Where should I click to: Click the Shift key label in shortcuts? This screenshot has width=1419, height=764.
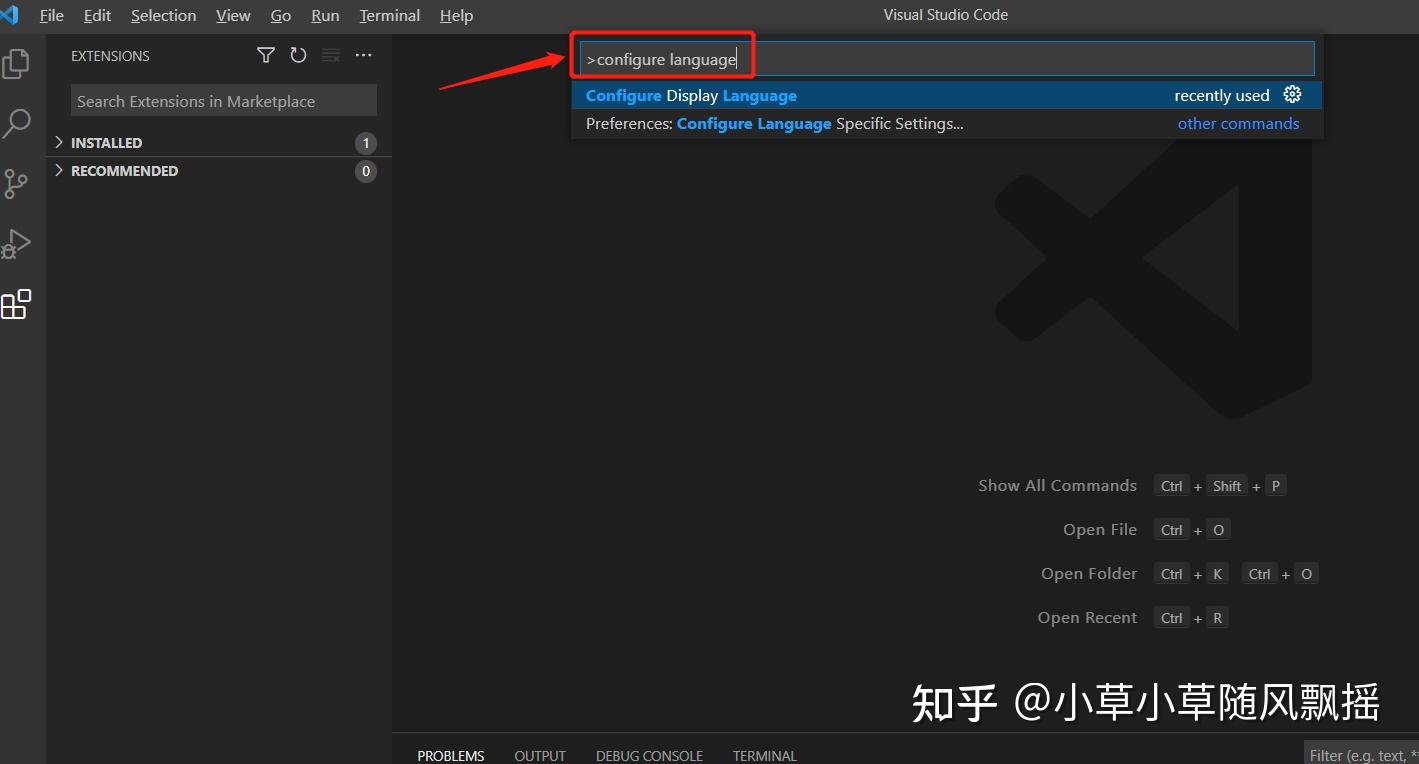click(1227, 486)
